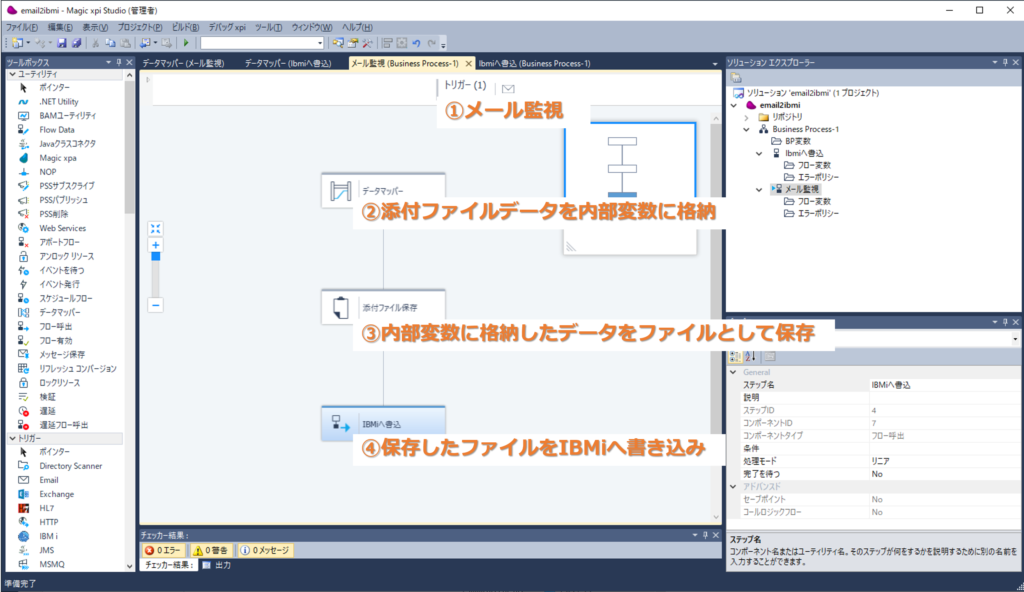This screenshot has height=592, width=1024.
Task: Click the email trigger envelope icon
Action: tap(508, 88)
